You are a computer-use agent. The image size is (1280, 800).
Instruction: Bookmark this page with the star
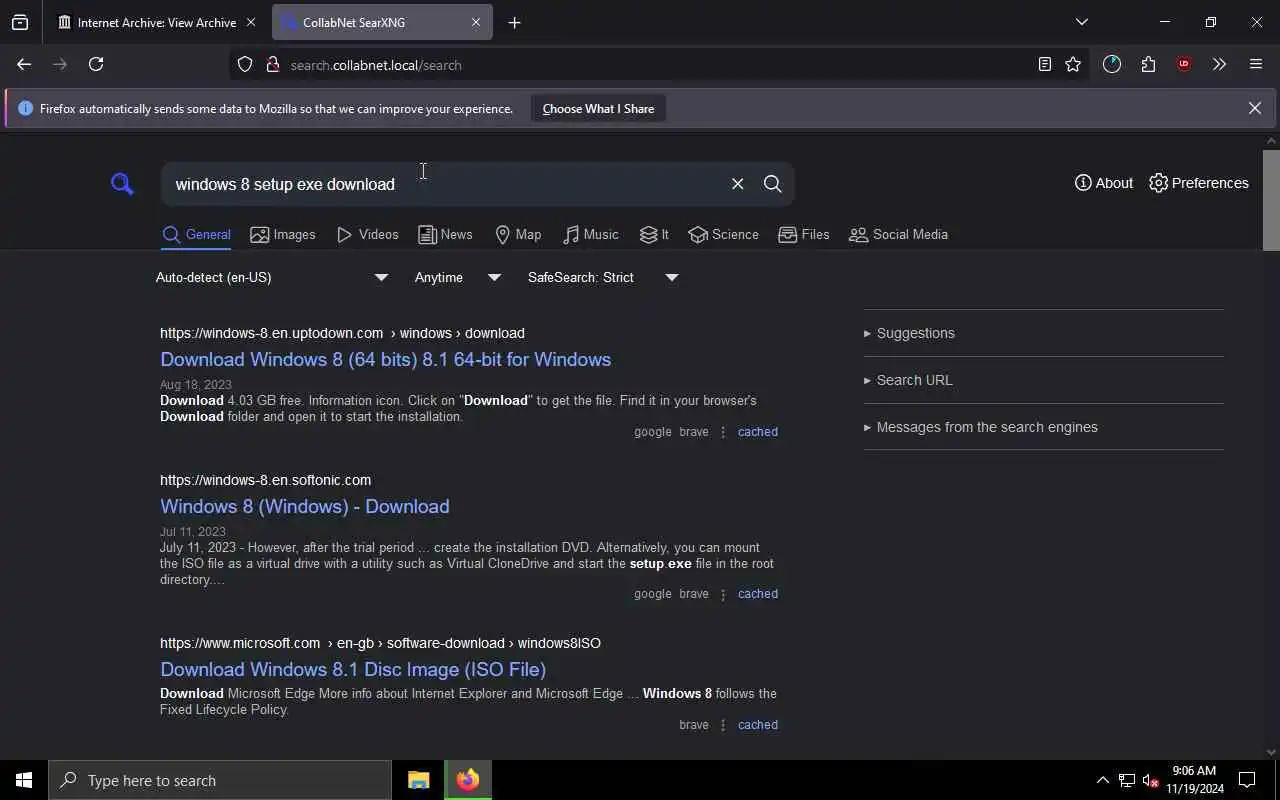(x=1073, y=64)
